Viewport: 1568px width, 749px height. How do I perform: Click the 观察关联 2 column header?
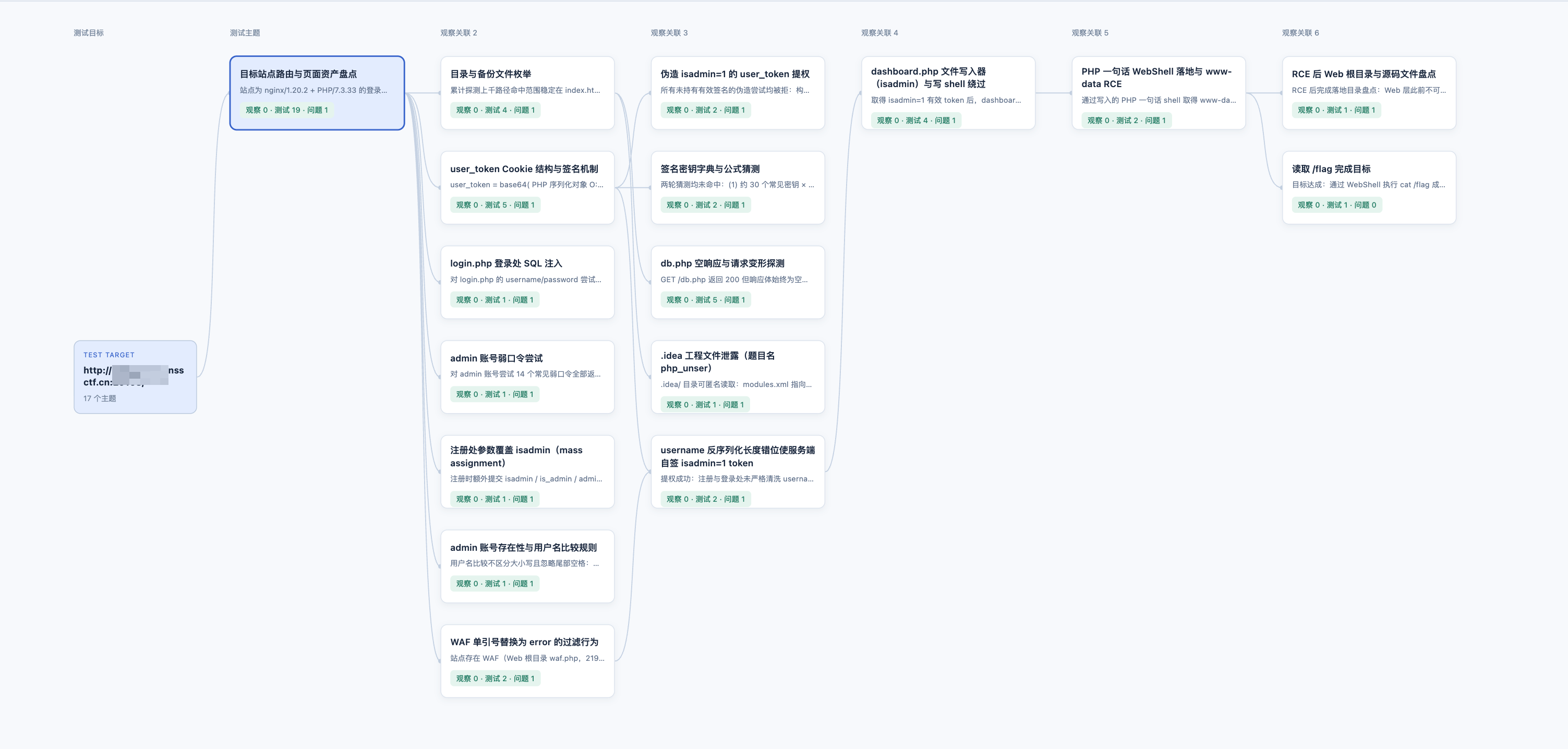coord(459,33)
